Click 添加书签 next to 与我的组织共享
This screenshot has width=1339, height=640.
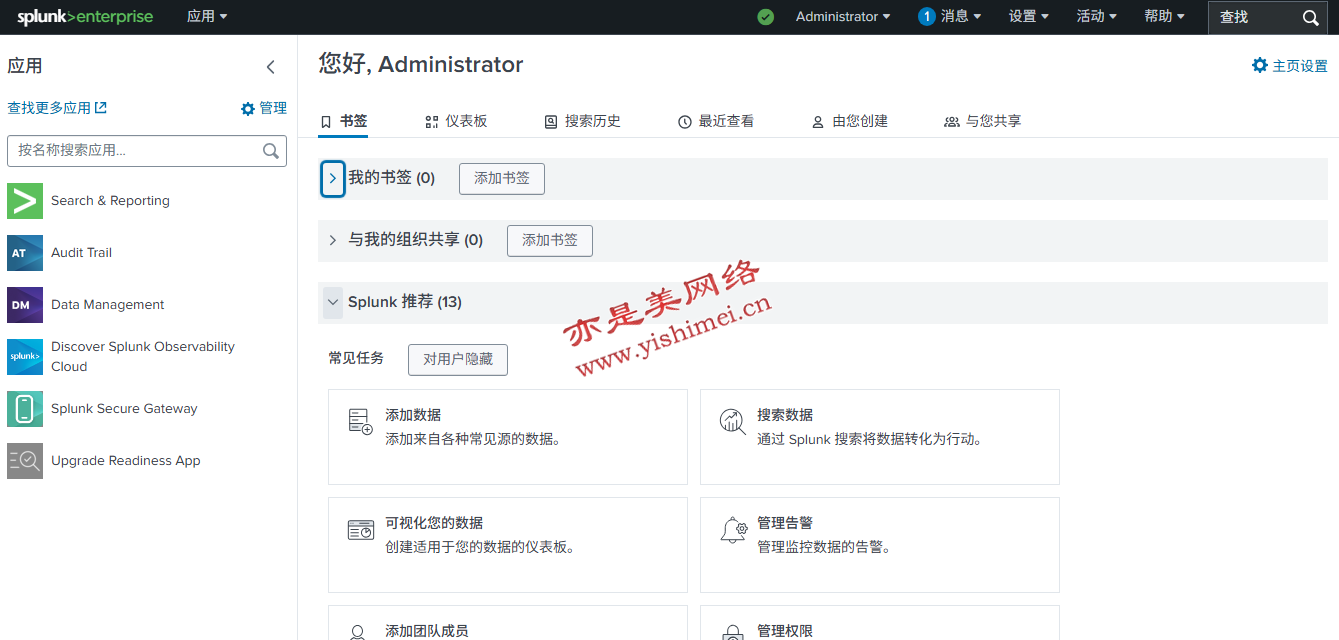(x=550, y=241)
